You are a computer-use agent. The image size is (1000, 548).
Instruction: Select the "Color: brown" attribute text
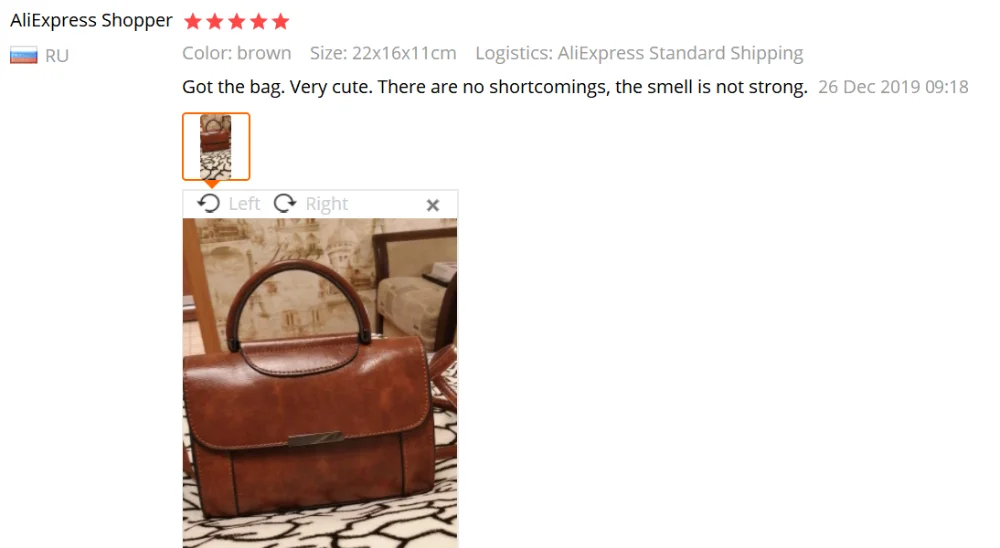(237, 53)
